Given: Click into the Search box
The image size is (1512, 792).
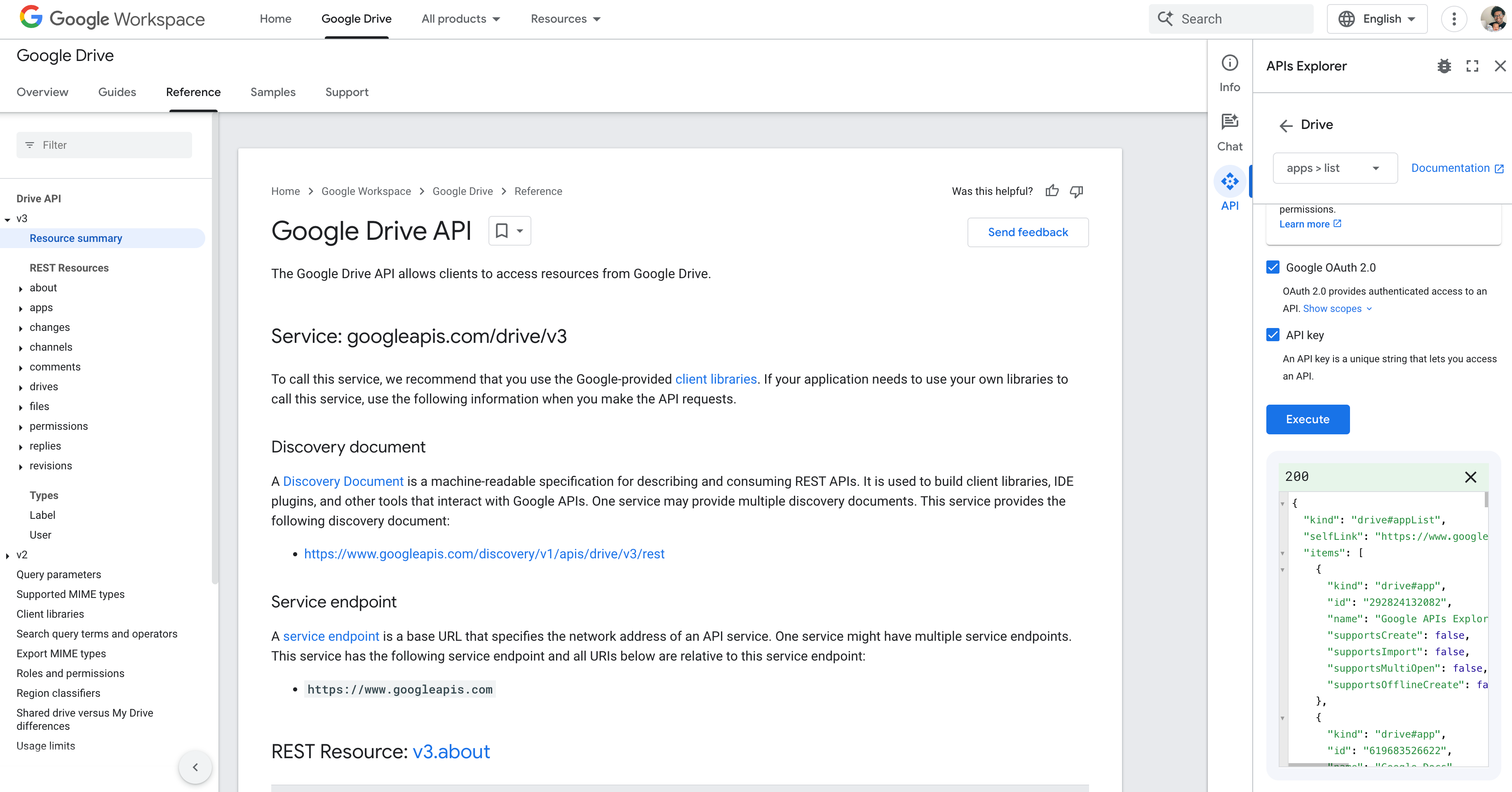Looking at the screenshot, I should tap(1231, 19).
